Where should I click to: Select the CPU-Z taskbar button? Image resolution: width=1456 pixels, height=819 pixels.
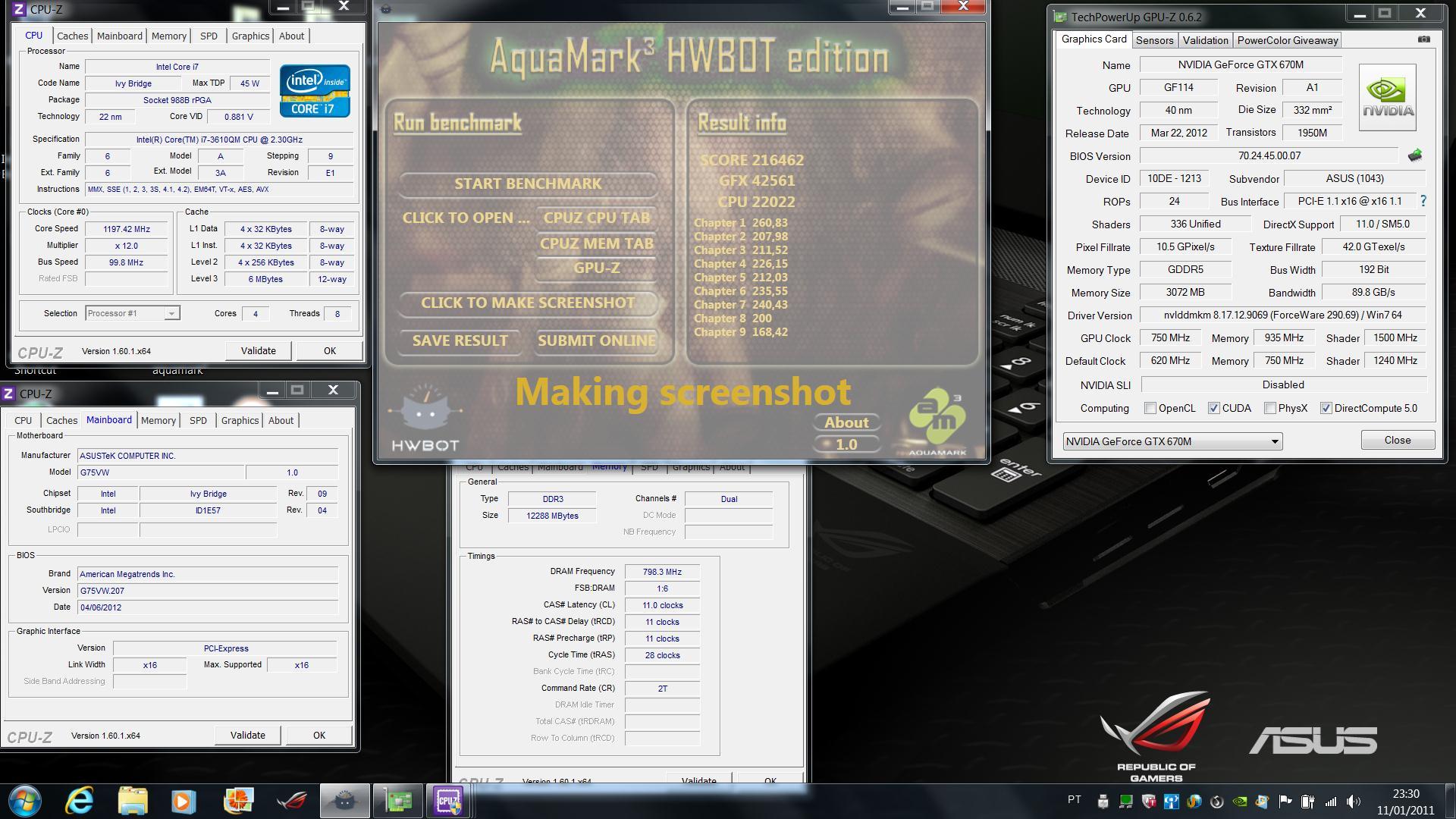click(448, 801)
